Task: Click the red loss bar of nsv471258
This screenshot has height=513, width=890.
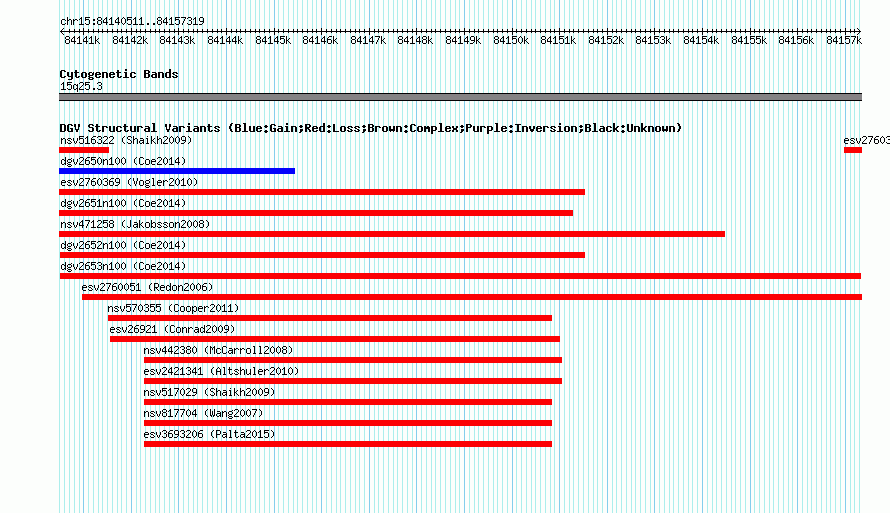Action: click(392, 234)
